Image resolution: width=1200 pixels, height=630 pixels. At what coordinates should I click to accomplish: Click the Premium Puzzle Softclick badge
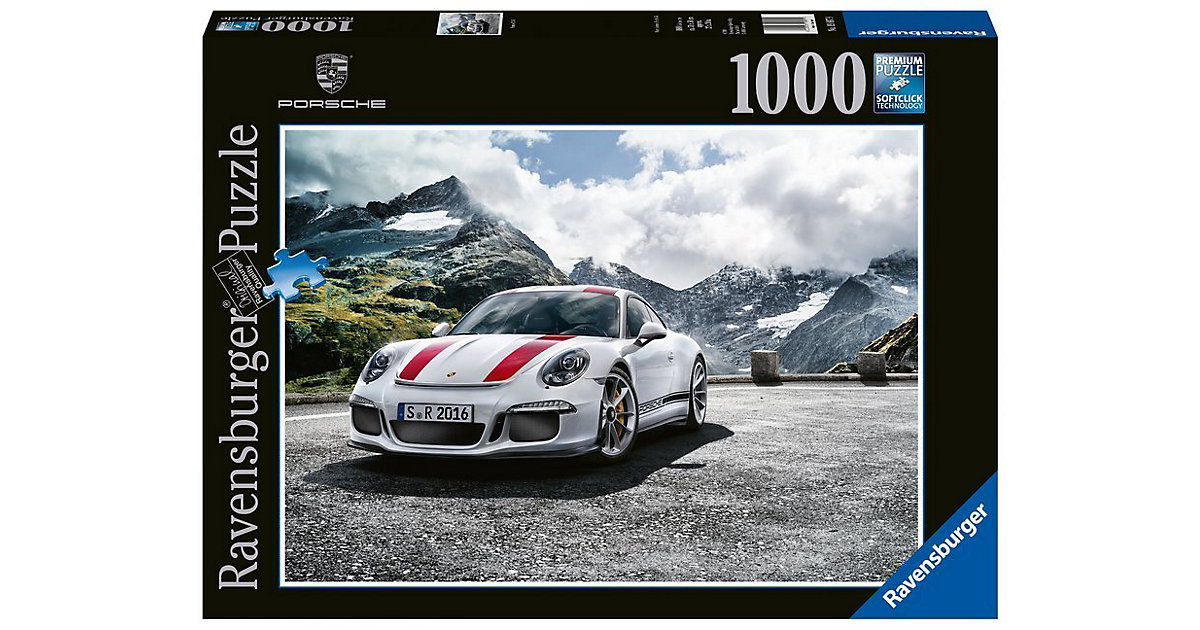coord(899,82)
